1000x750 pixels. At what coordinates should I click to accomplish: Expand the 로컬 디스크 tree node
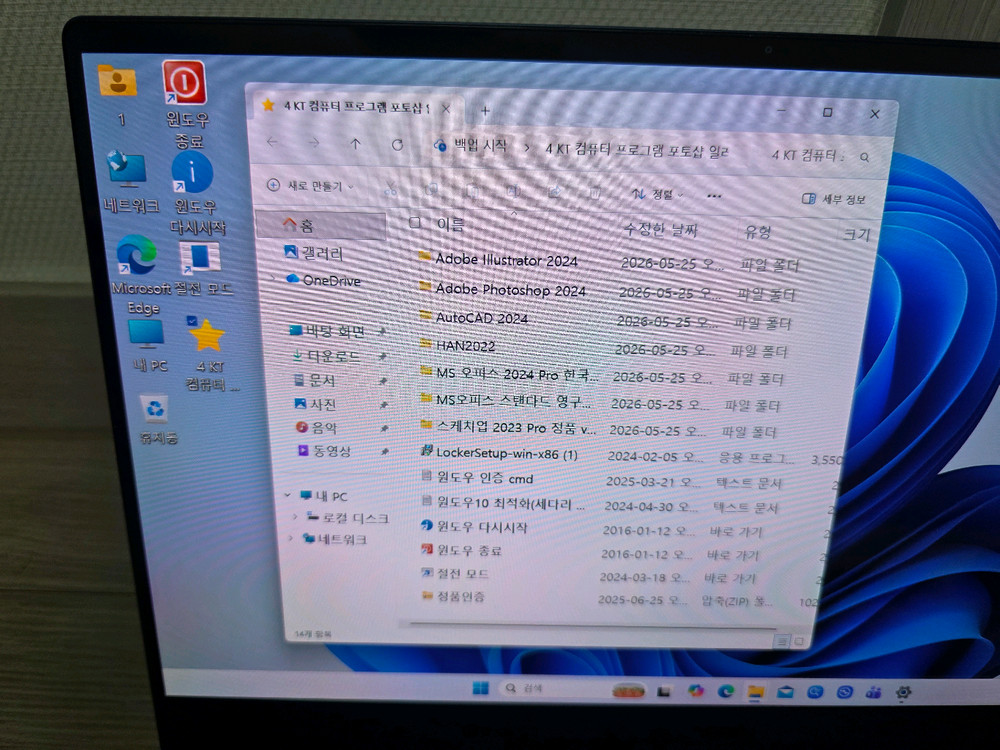(295, 516)
